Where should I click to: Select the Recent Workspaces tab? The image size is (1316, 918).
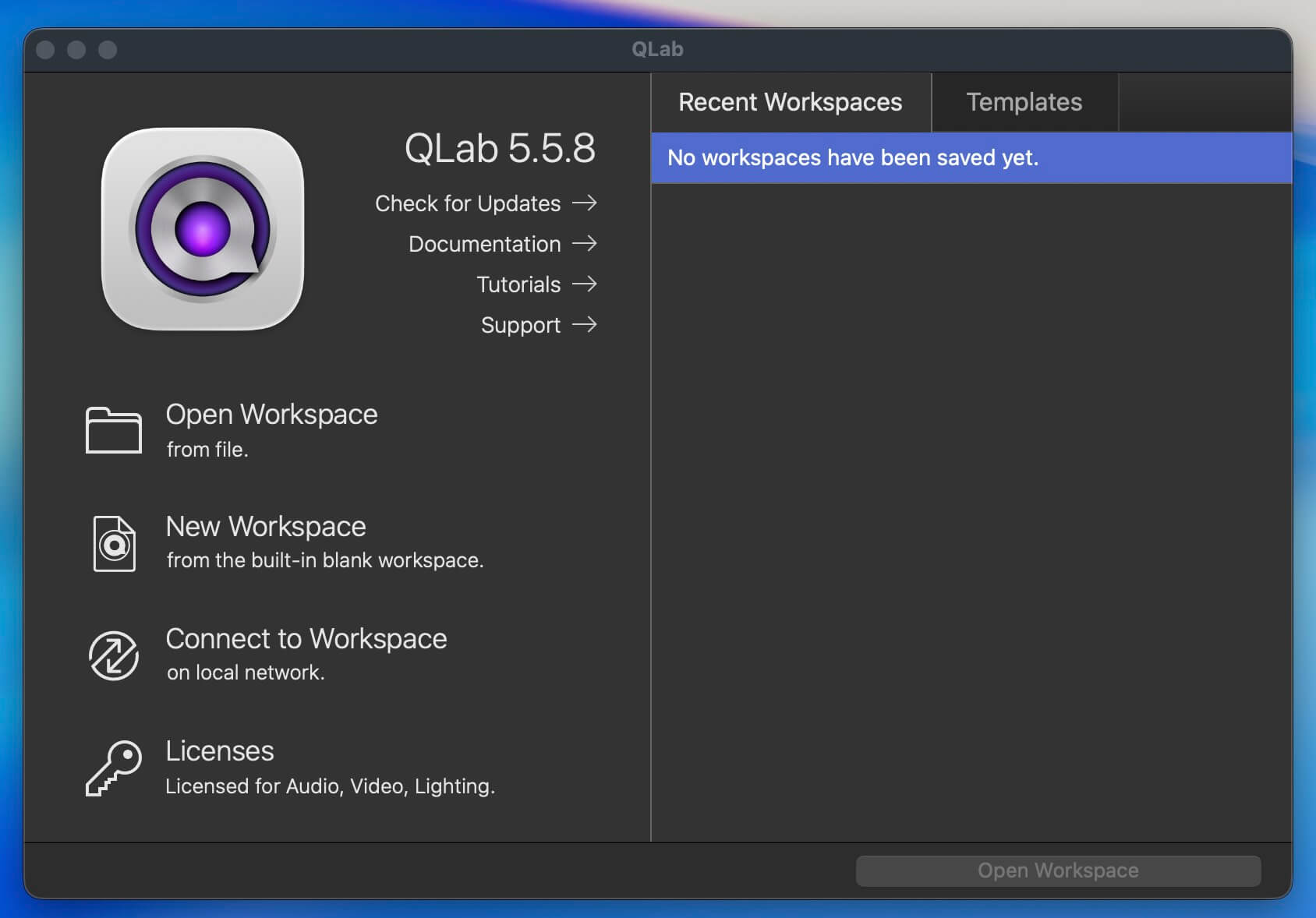pos(790,102)
